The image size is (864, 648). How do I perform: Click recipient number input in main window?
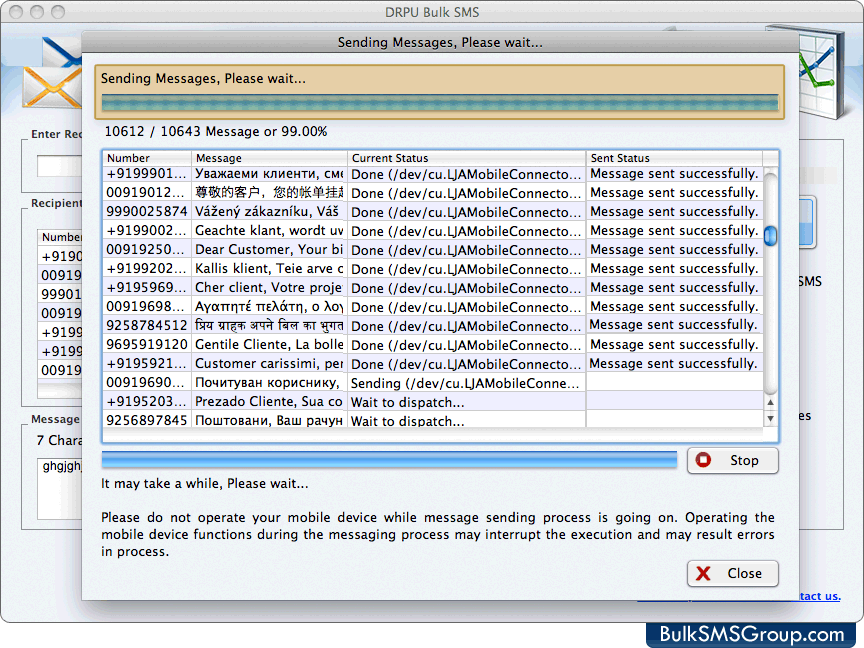[x=60, y=166]
